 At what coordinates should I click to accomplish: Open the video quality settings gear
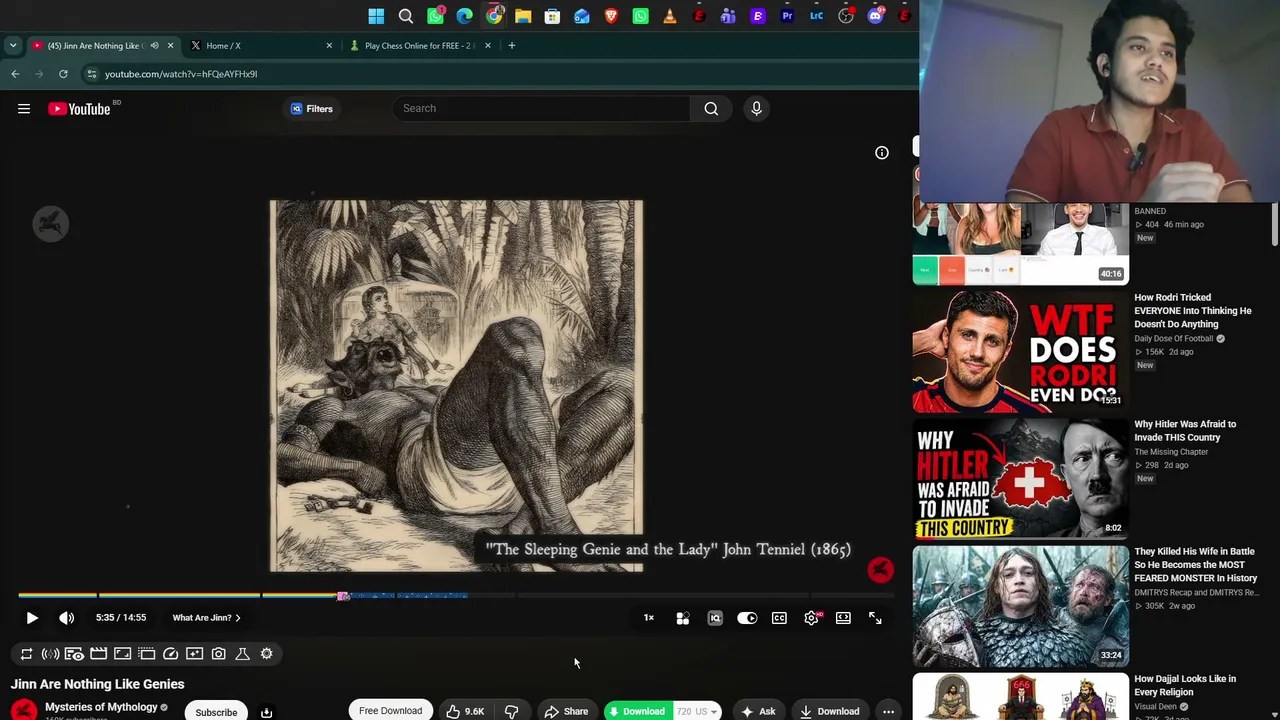pyautogui.click(x=811, y=618)
